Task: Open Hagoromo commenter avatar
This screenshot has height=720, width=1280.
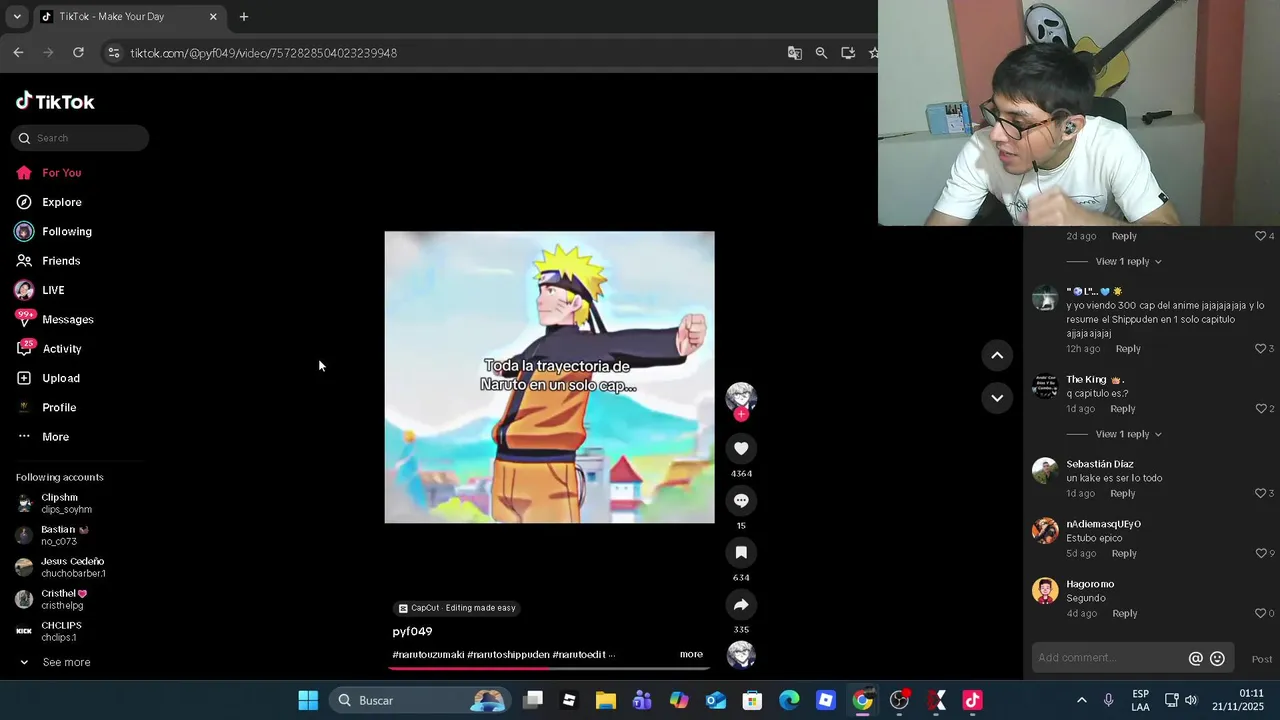Action: (1045, 591)
